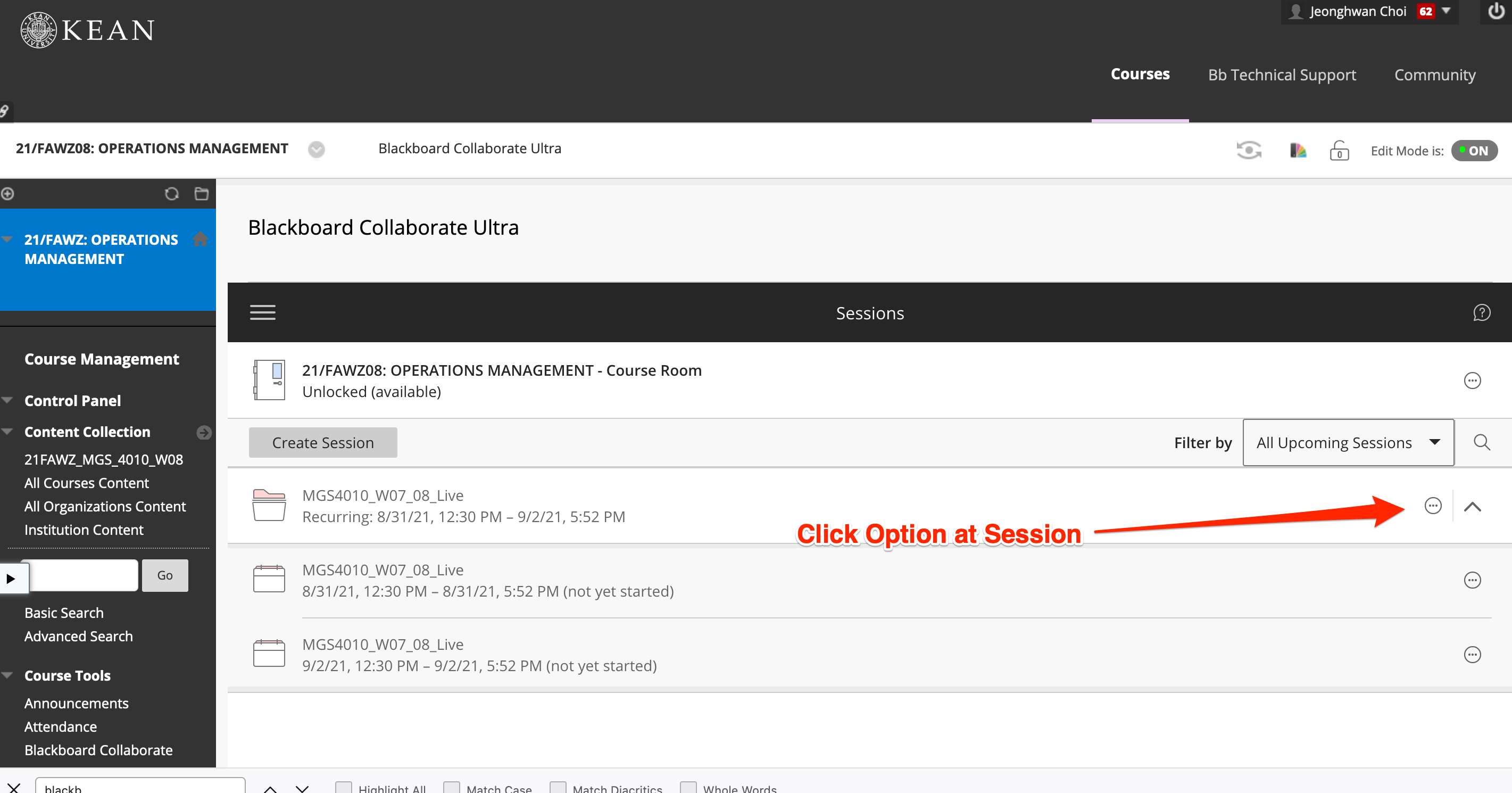Collapse the Content Collection section
Screen dimensions: 1512x793
click(7, 432)
